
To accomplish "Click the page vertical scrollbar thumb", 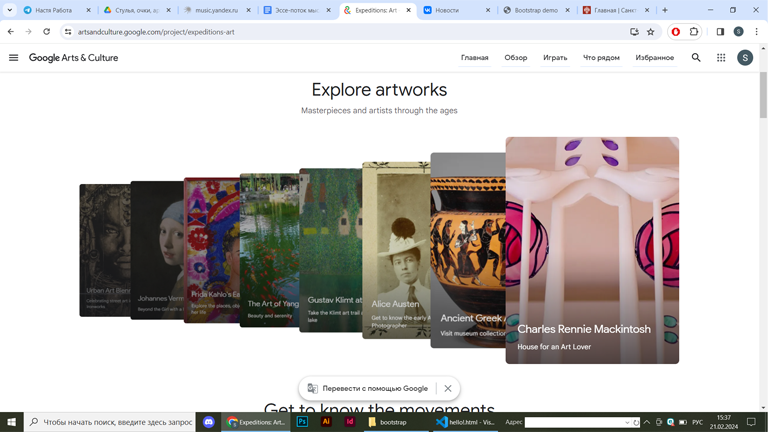I will point(763,95).
